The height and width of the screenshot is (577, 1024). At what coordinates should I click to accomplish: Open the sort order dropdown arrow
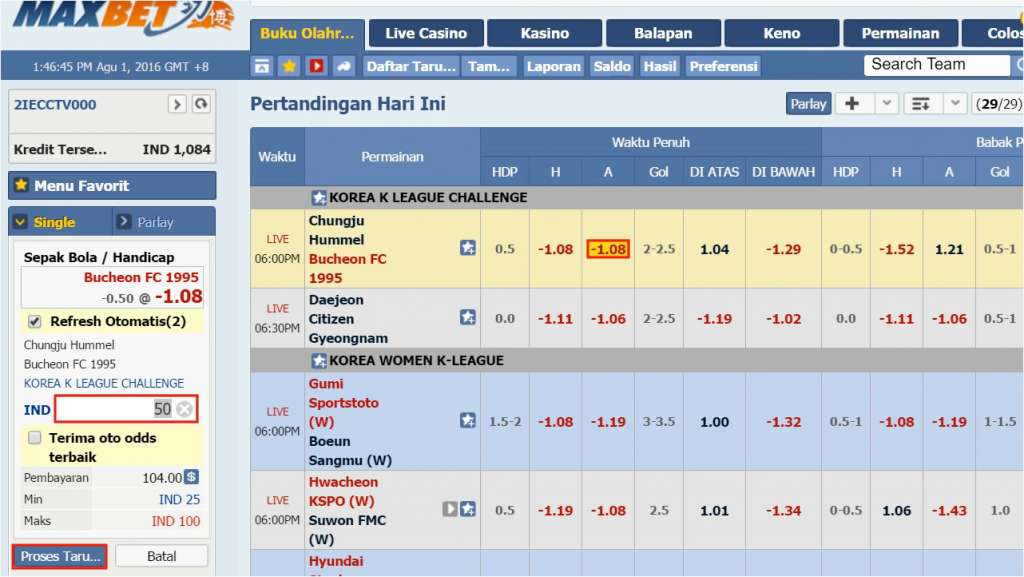click(x=955, y=104)
